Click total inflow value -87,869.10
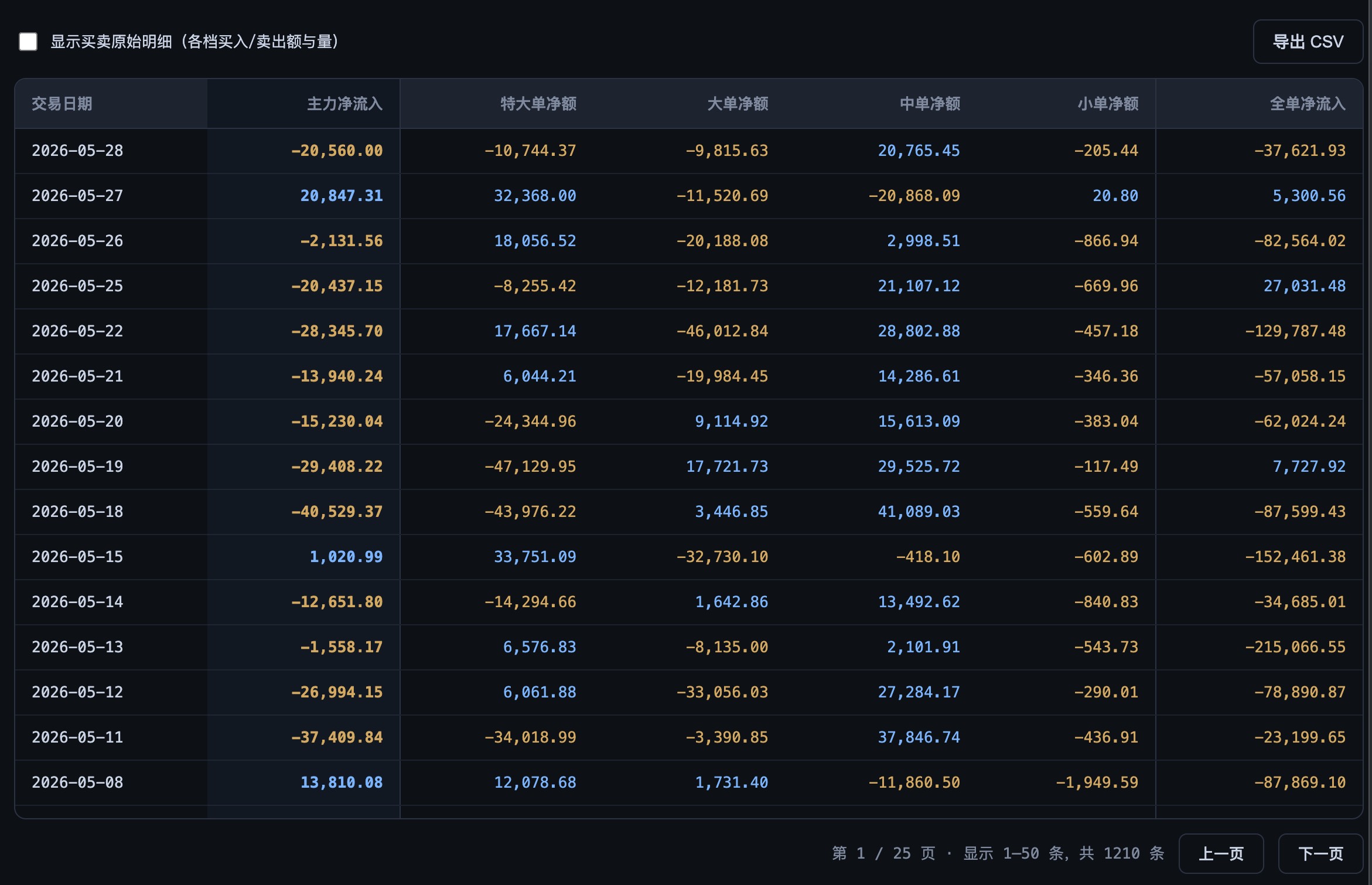The image size is (1372, 885). [1300, 782]
